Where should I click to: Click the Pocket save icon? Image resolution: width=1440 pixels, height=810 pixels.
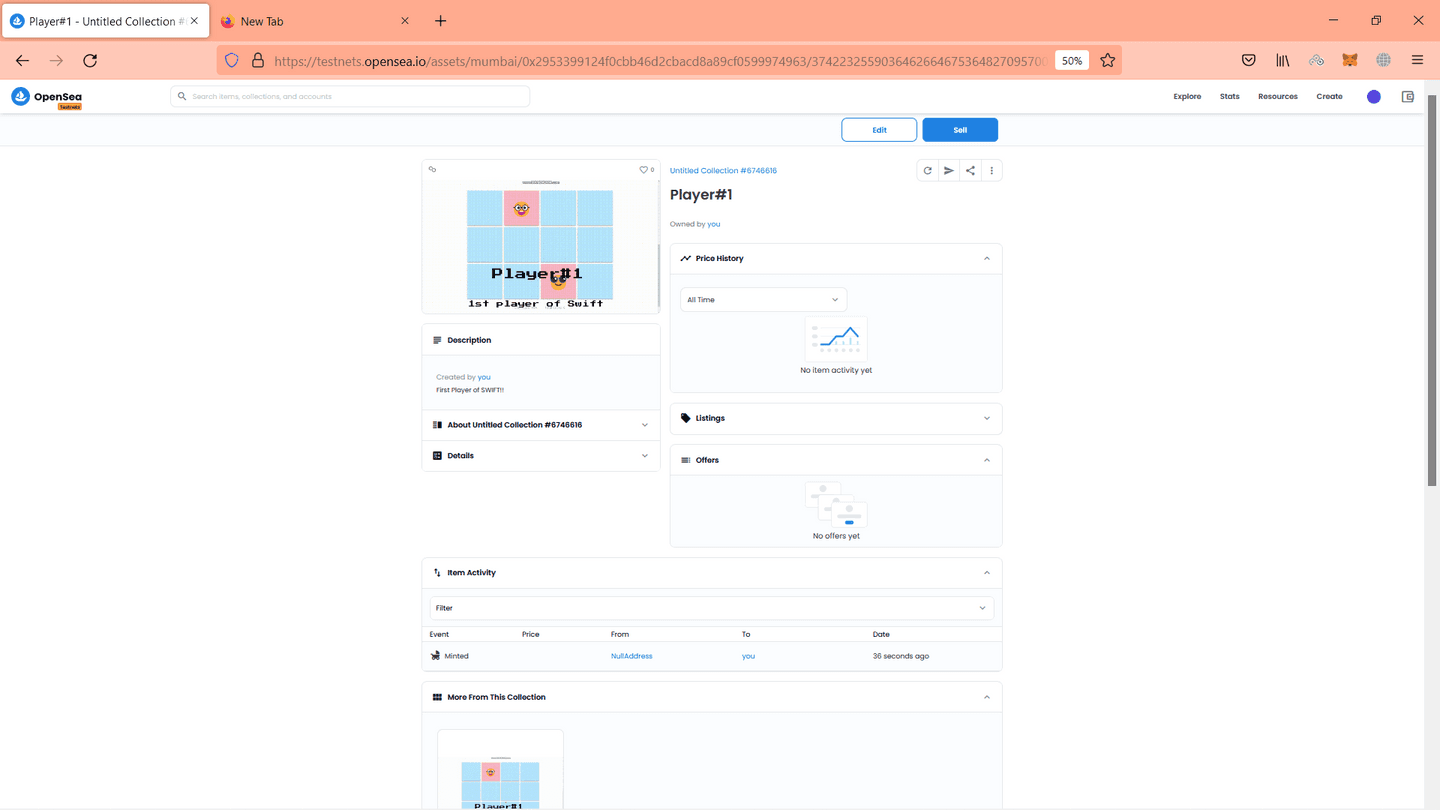1249,61
